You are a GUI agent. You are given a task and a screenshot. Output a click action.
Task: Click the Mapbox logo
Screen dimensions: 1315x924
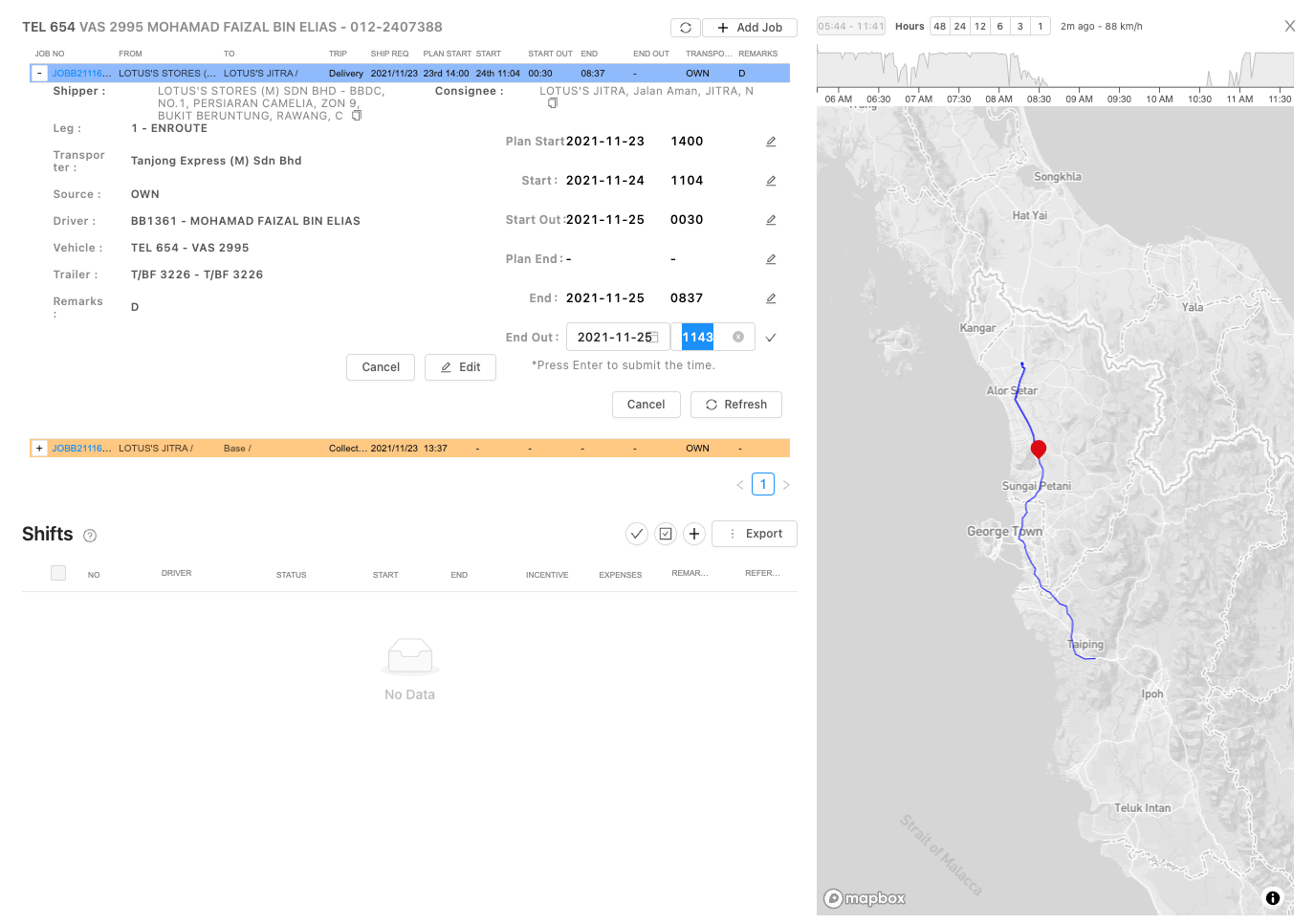(866, 898)
